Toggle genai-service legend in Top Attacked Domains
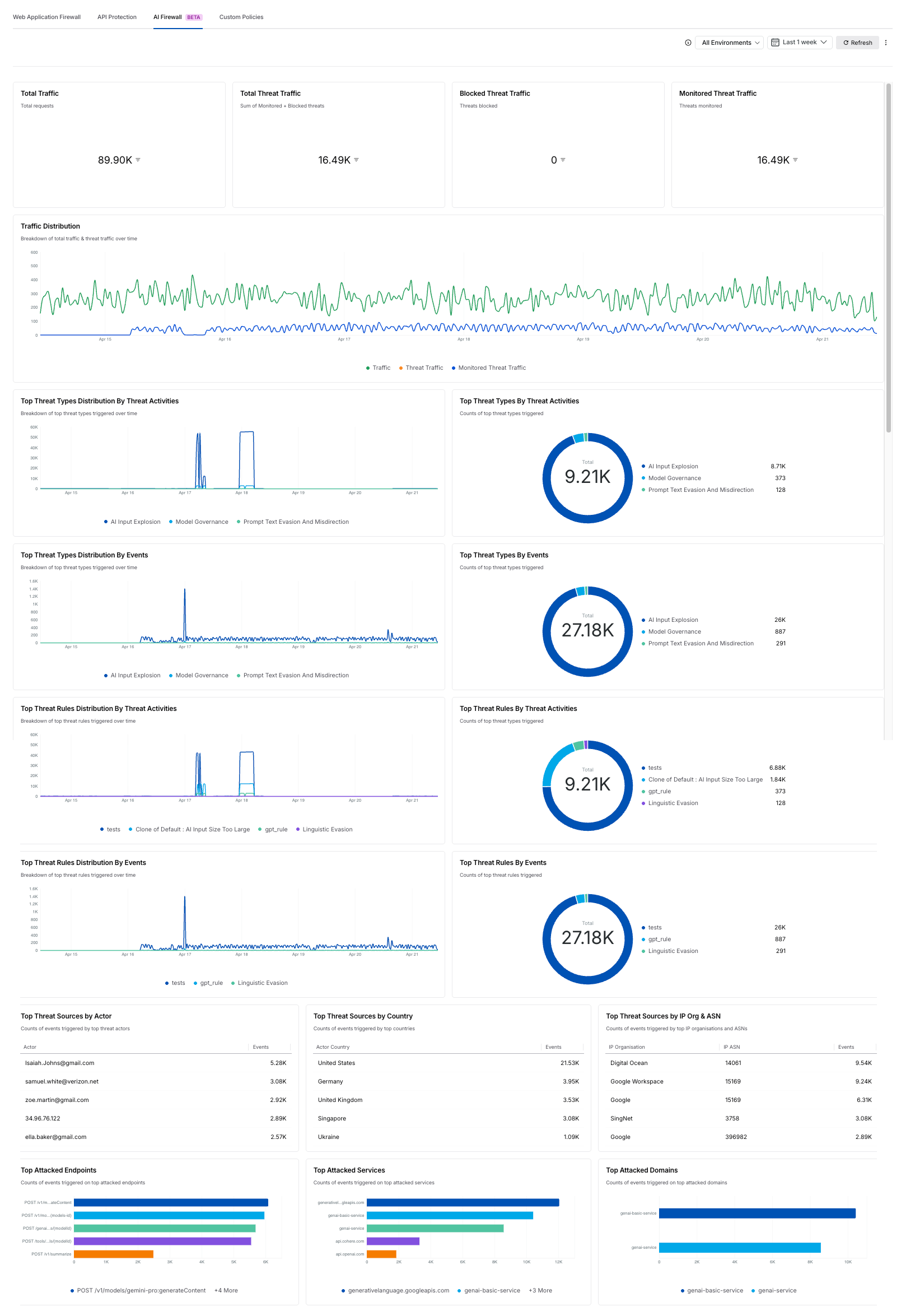901x1316 pixels. (774, 1291)
